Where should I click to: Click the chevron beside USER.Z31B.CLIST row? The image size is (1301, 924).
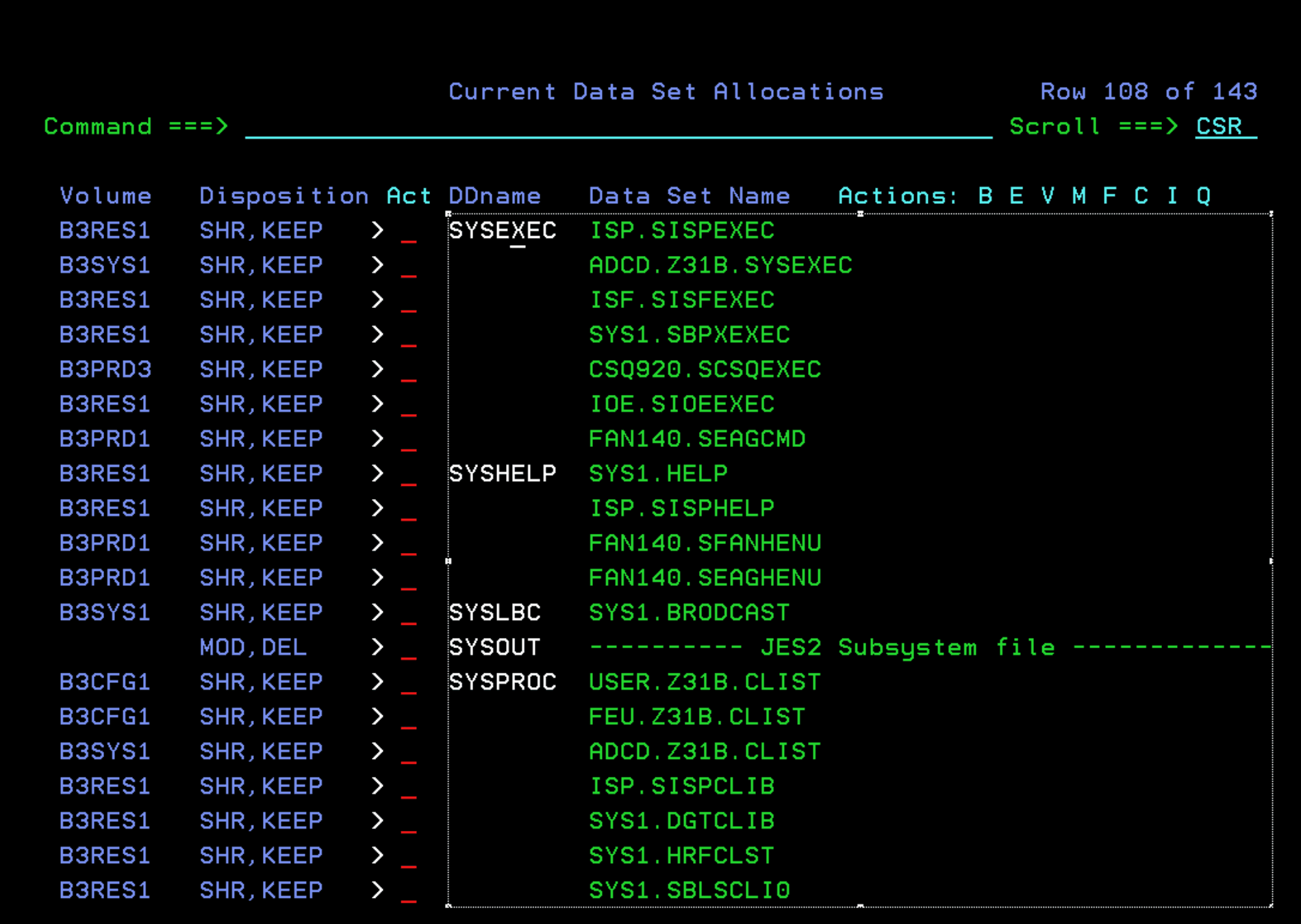(377, 682)
